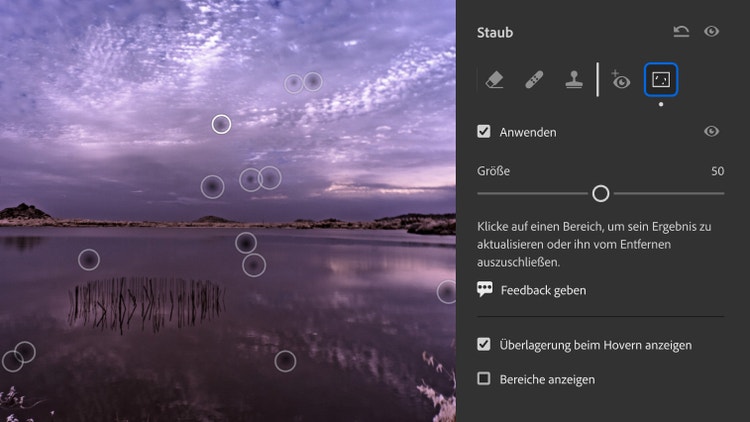The width and height of the screenshot is (750, 422).
Task: Disable Überlagerung beim Hovern anzeigen checkbox
Action: [x=484, y=344]
